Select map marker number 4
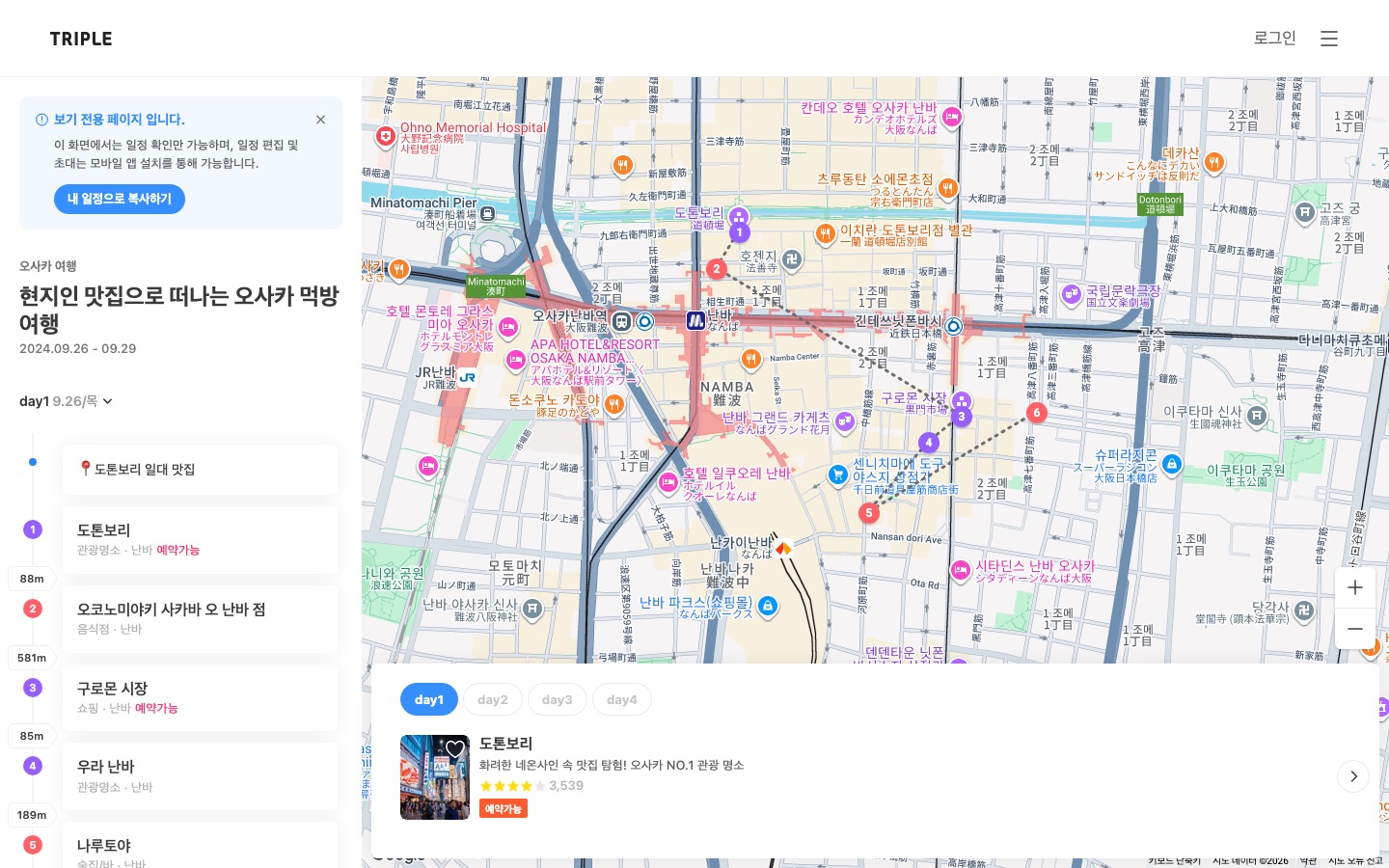This screenshot has height=868, width=1389. 929,443
